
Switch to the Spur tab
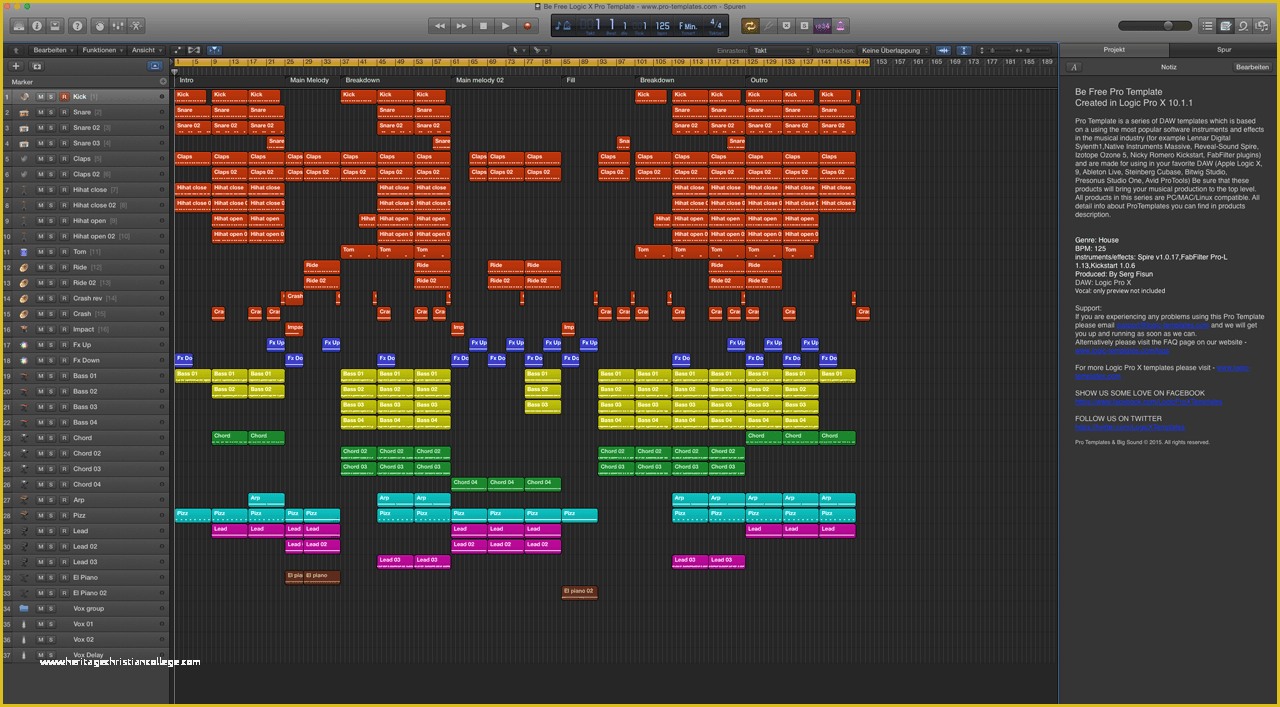click(x=1224, y=50)
